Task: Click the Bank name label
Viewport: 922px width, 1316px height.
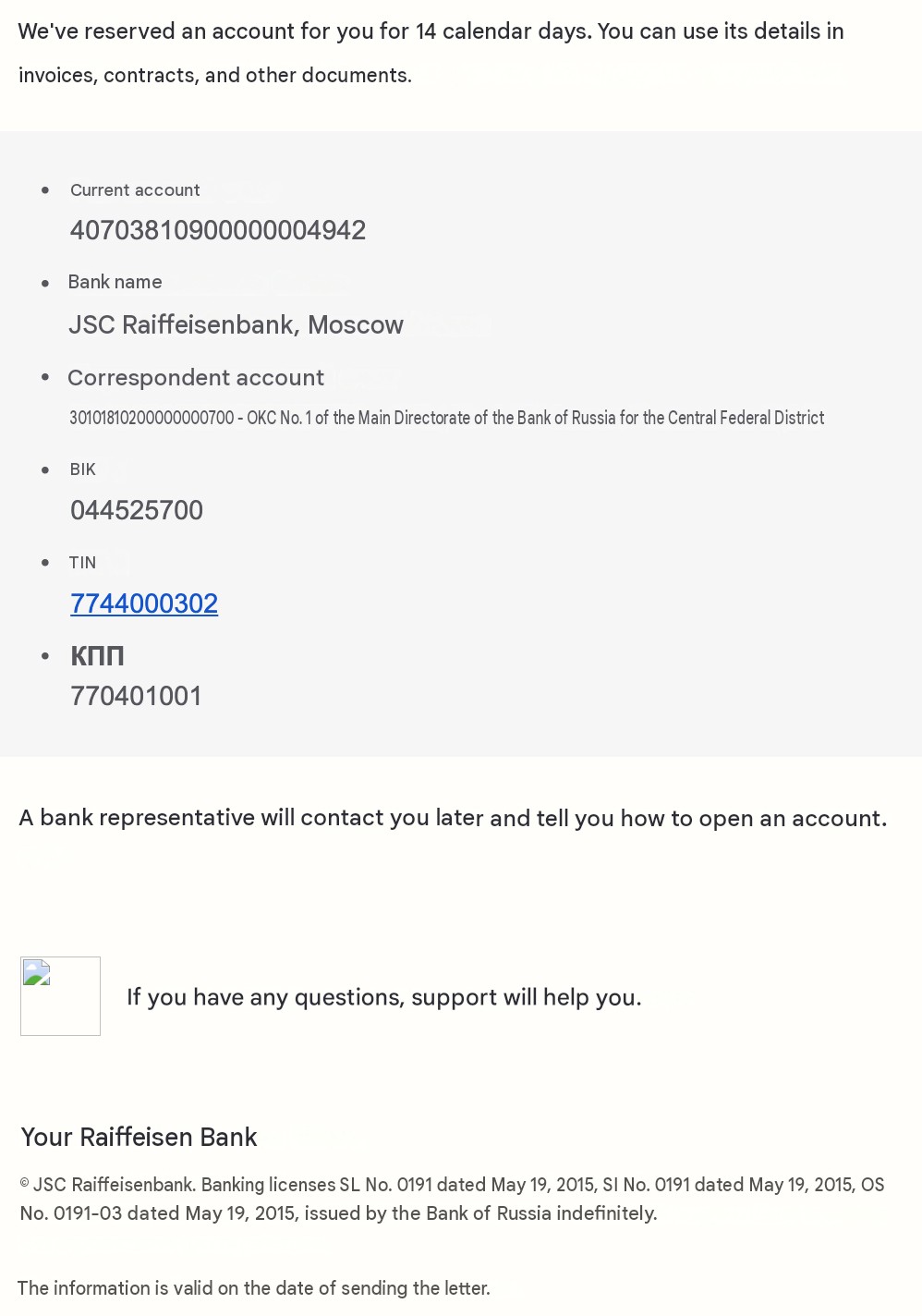Action: pyautogui.click(x=115, y=282)
